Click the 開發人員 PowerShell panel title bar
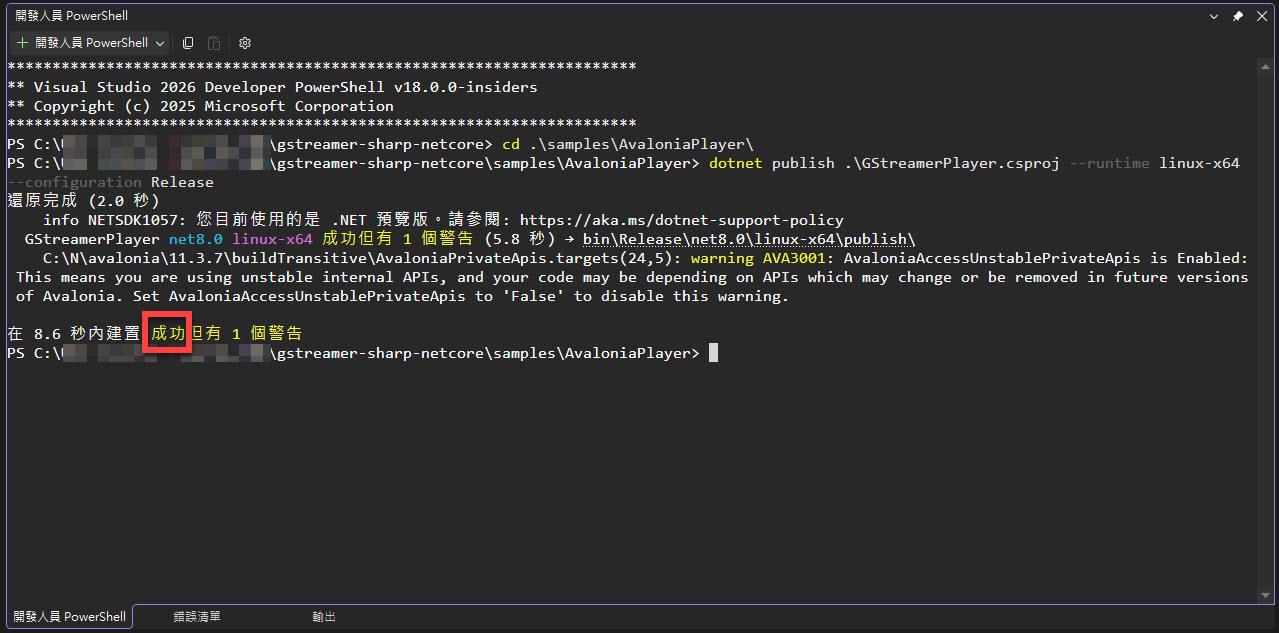Screen dimensions: 1279x633 [600, 16]
